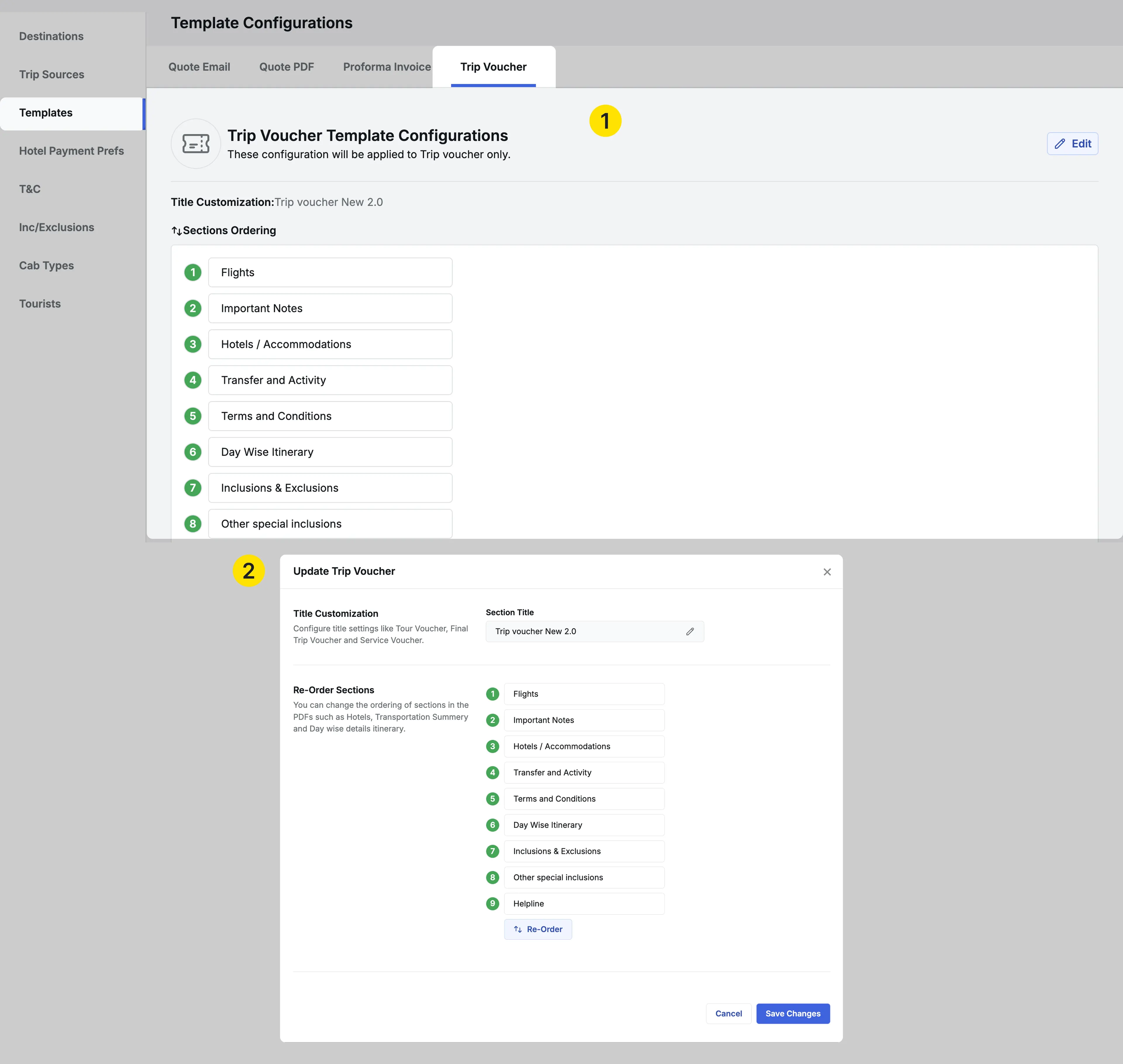Switch to the Quote PDF tab
Viewport: 1123px width, 1064px height.
[x=286, y=67]
